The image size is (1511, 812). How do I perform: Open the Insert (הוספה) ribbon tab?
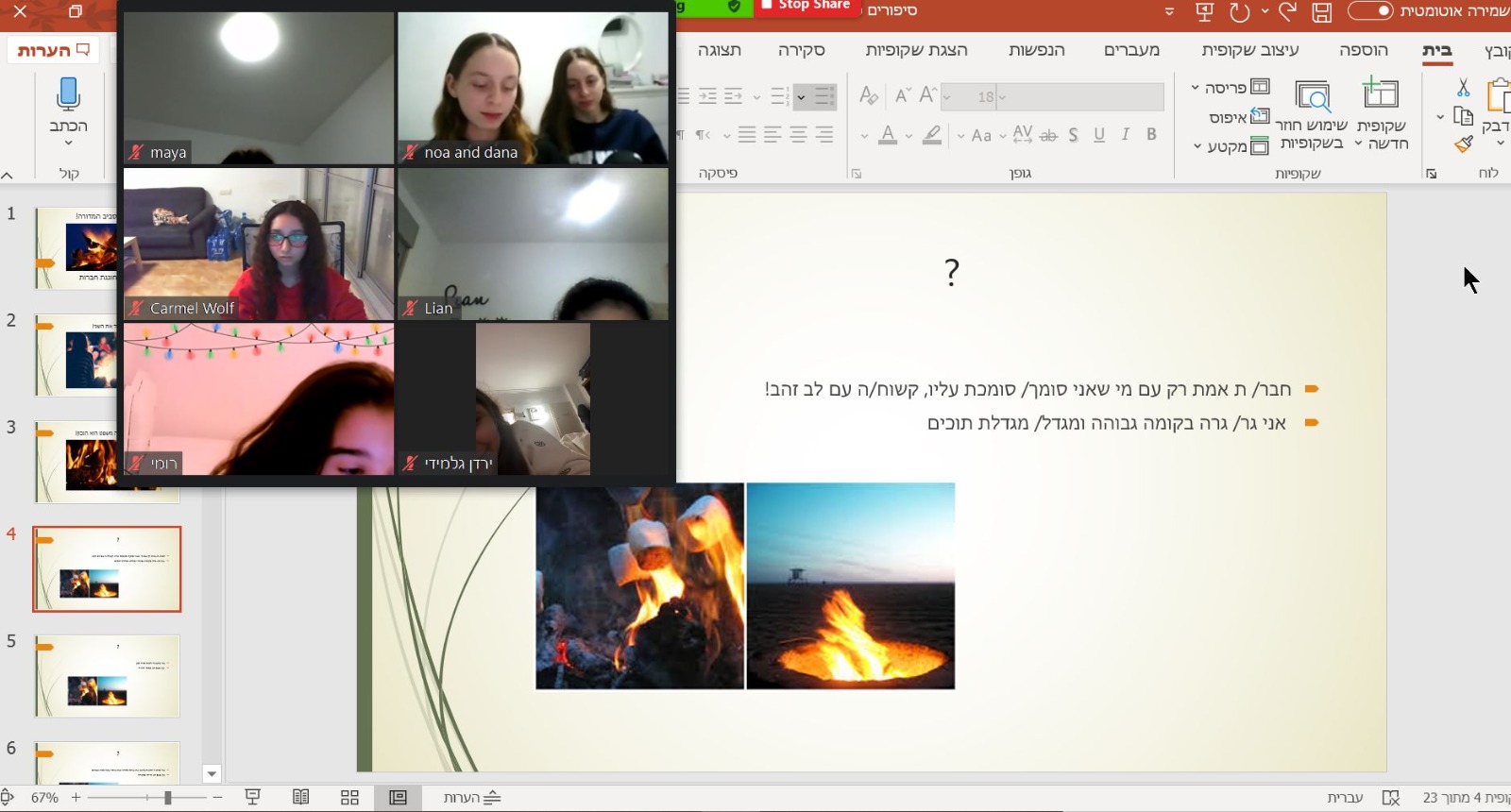[1364, 50]
